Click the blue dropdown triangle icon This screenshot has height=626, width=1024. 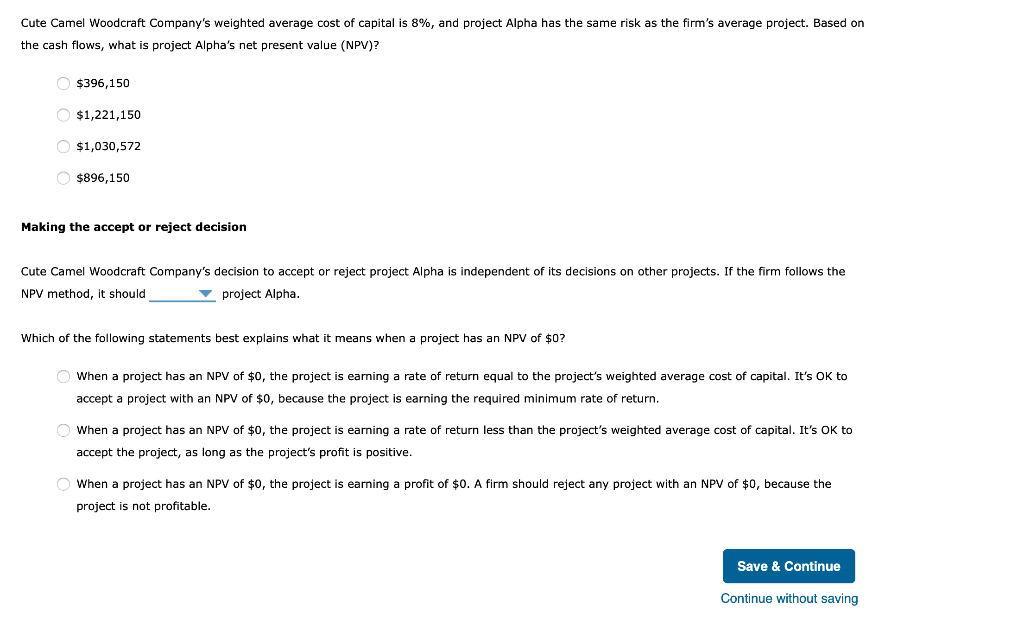207,293
